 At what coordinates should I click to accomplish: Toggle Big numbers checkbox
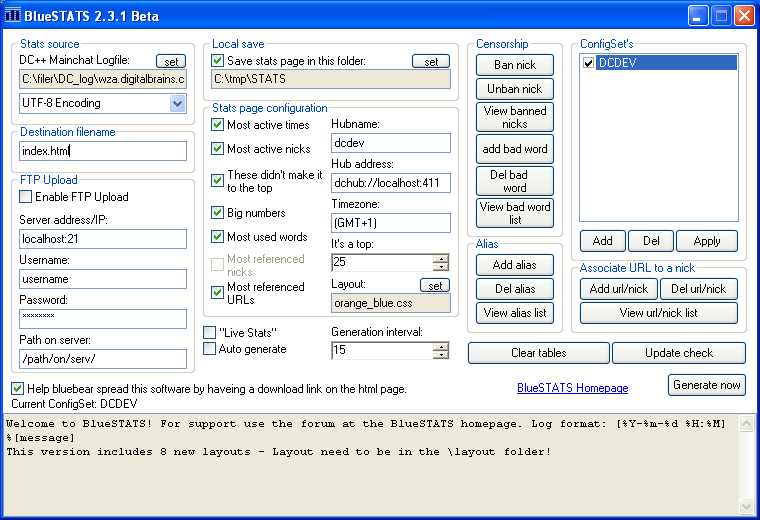coord(218,213)
